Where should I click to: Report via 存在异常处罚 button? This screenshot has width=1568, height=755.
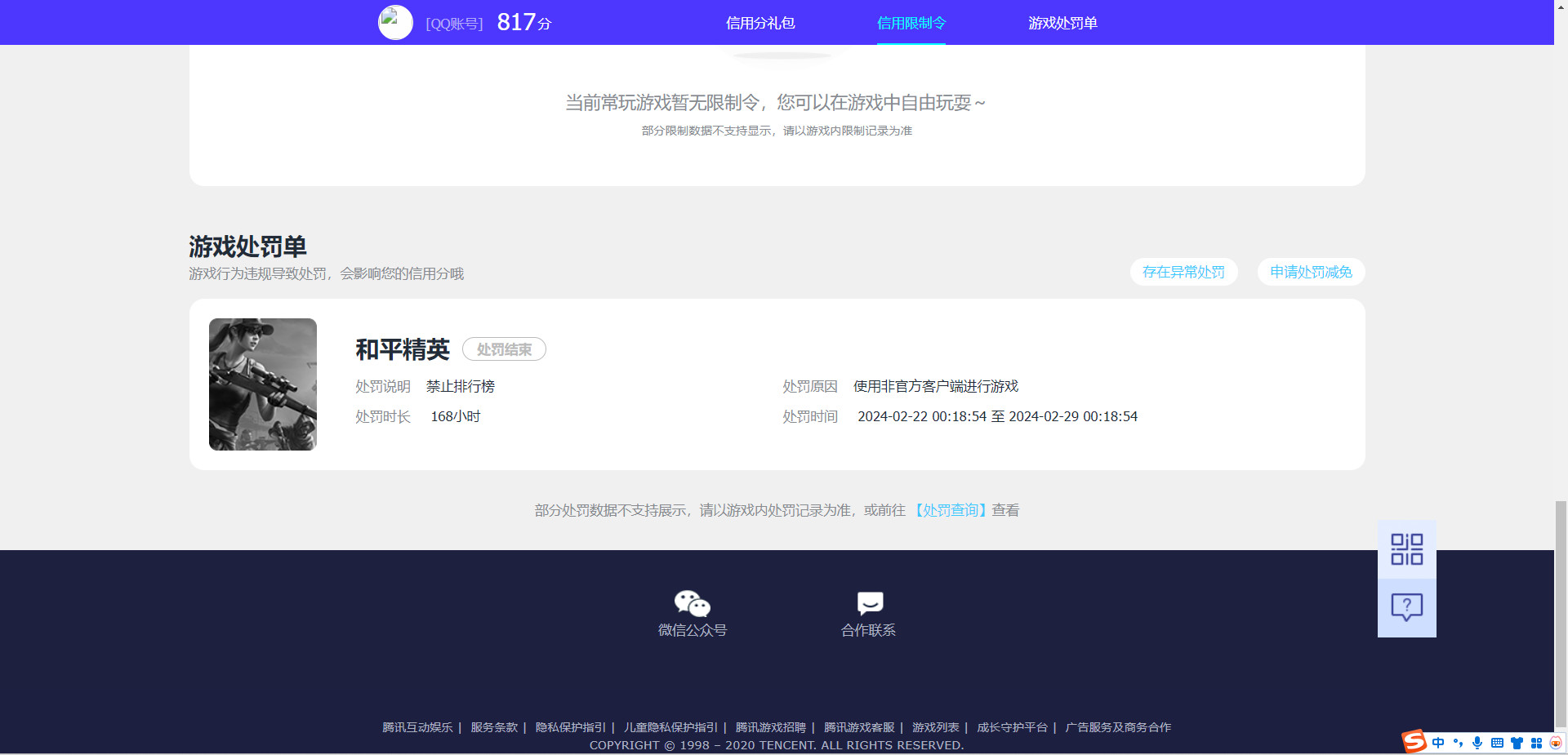(x=1183, y=272)
